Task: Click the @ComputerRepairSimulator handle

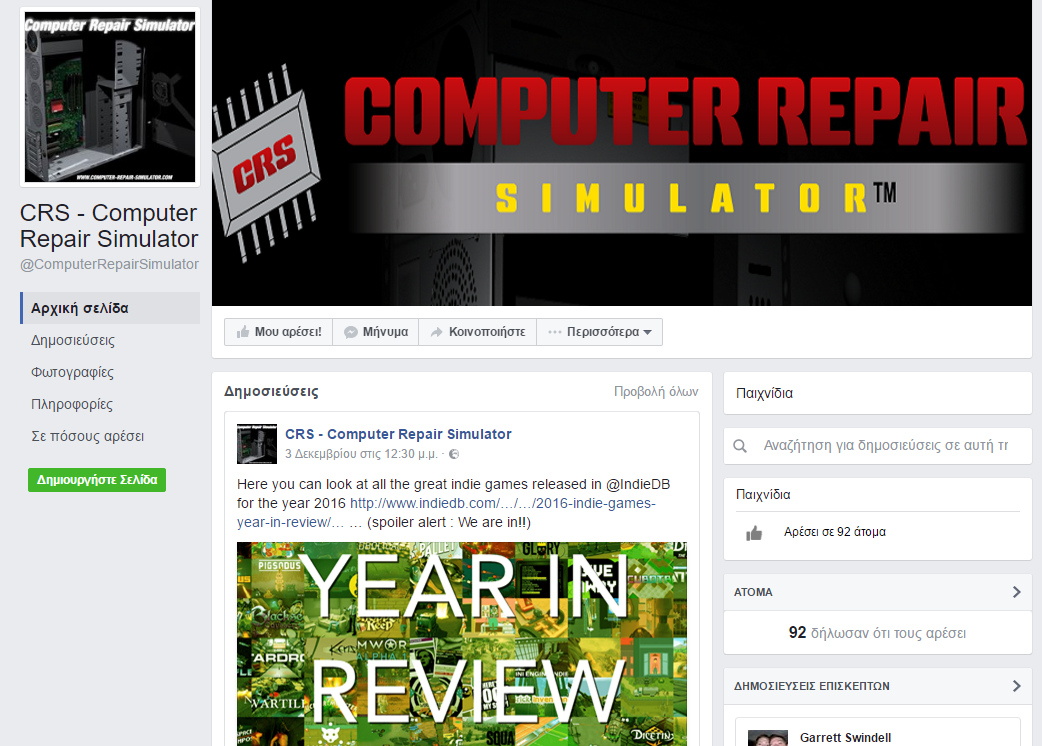Action: (110, 264)
